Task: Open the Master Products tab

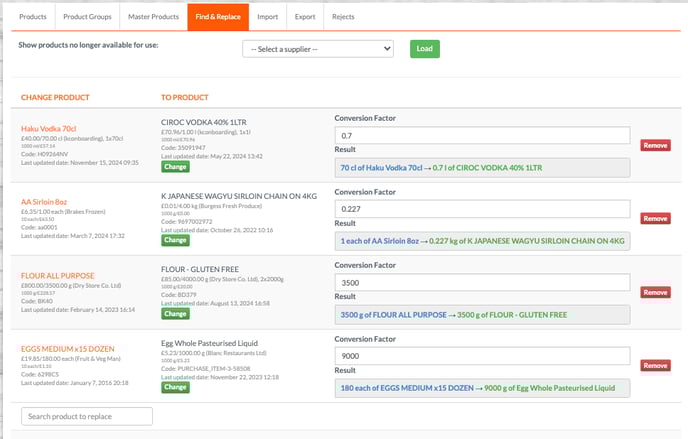Action: (154, 17)
